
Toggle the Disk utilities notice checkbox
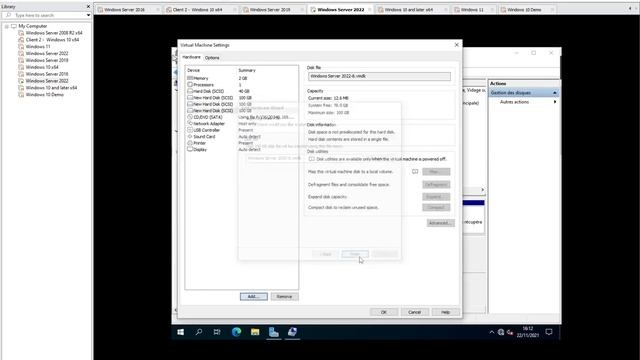pyautogui.click(x=312, y=159)
